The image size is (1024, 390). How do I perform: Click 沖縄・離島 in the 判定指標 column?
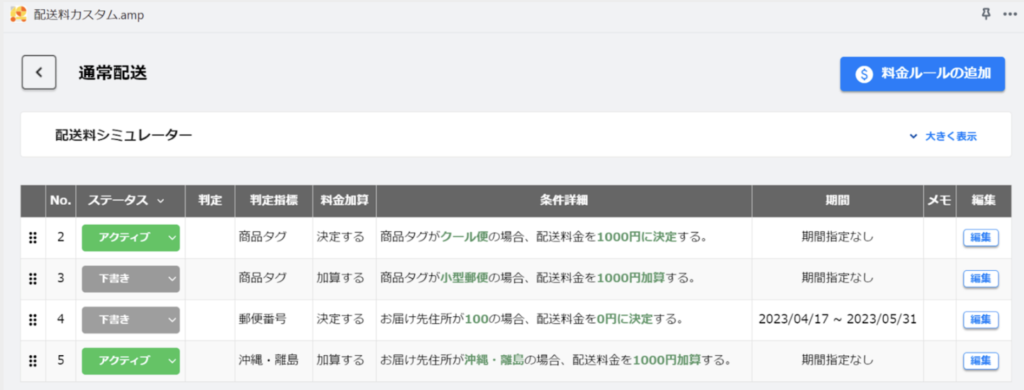tap(268, 361)
